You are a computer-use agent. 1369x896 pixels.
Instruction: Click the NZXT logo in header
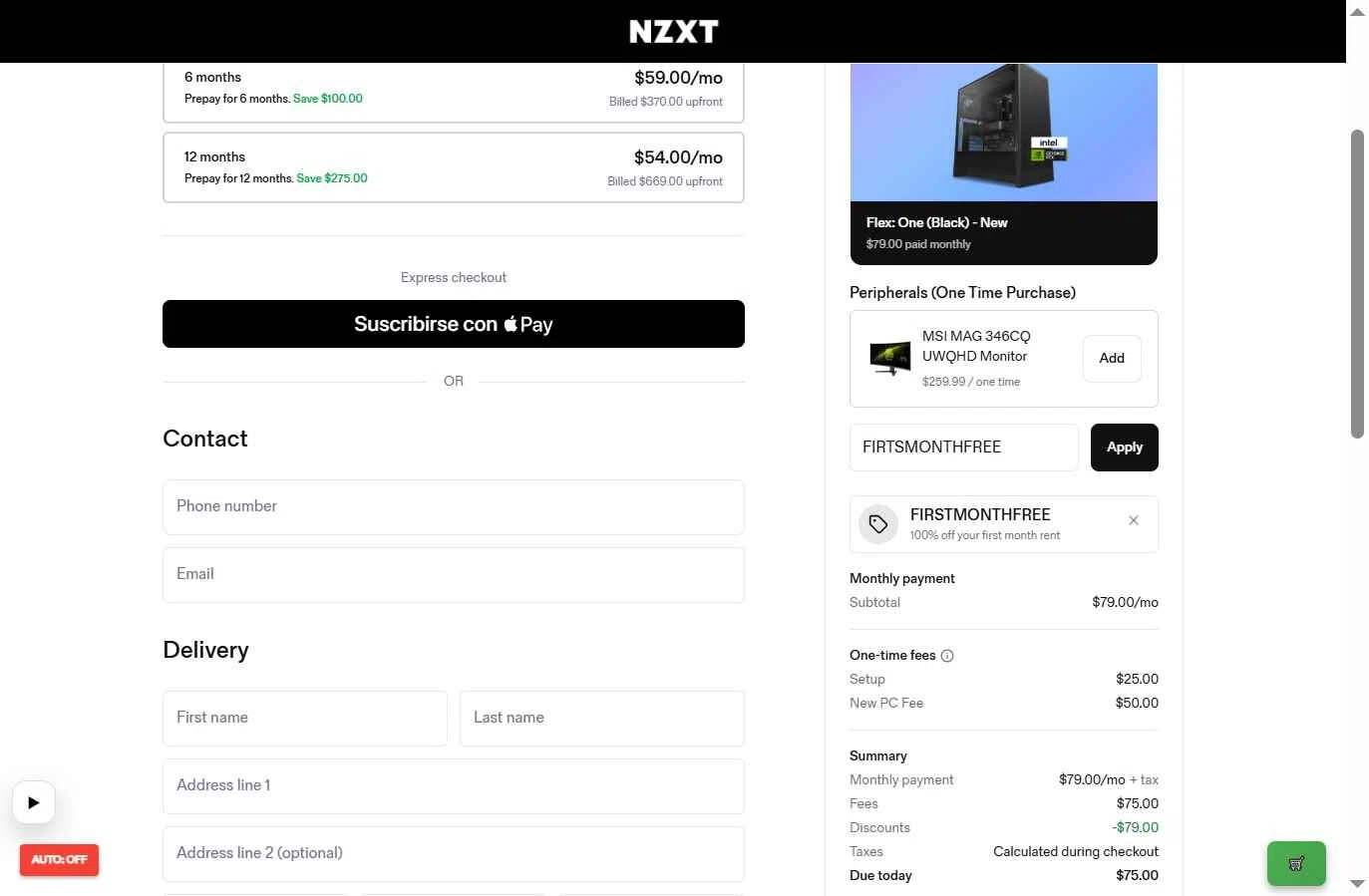pyautogui.click(x=673, y=32)
